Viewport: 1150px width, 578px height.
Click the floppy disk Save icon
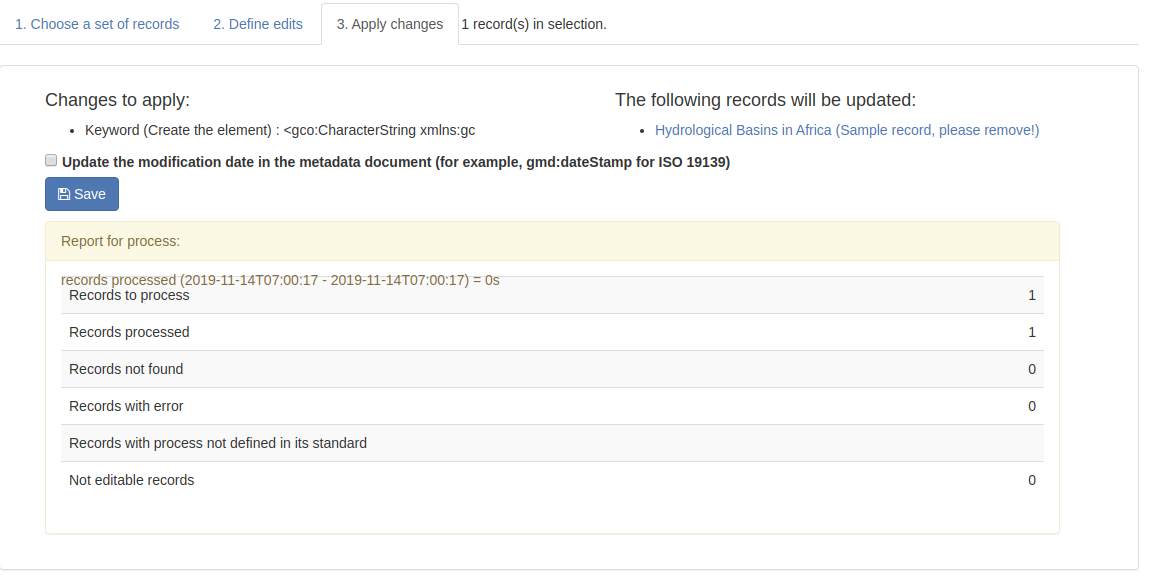64,194
